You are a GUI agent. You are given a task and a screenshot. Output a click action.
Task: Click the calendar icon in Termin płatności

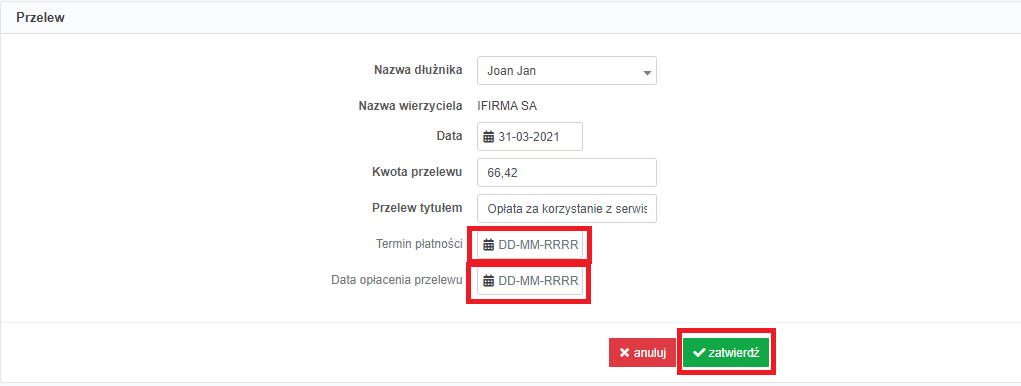(488, 246)
